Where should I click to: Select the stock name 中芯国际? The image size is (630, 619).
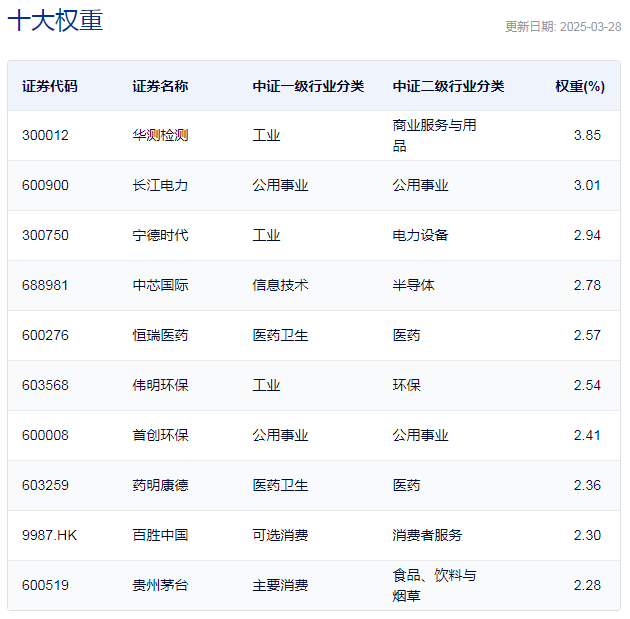160,285
